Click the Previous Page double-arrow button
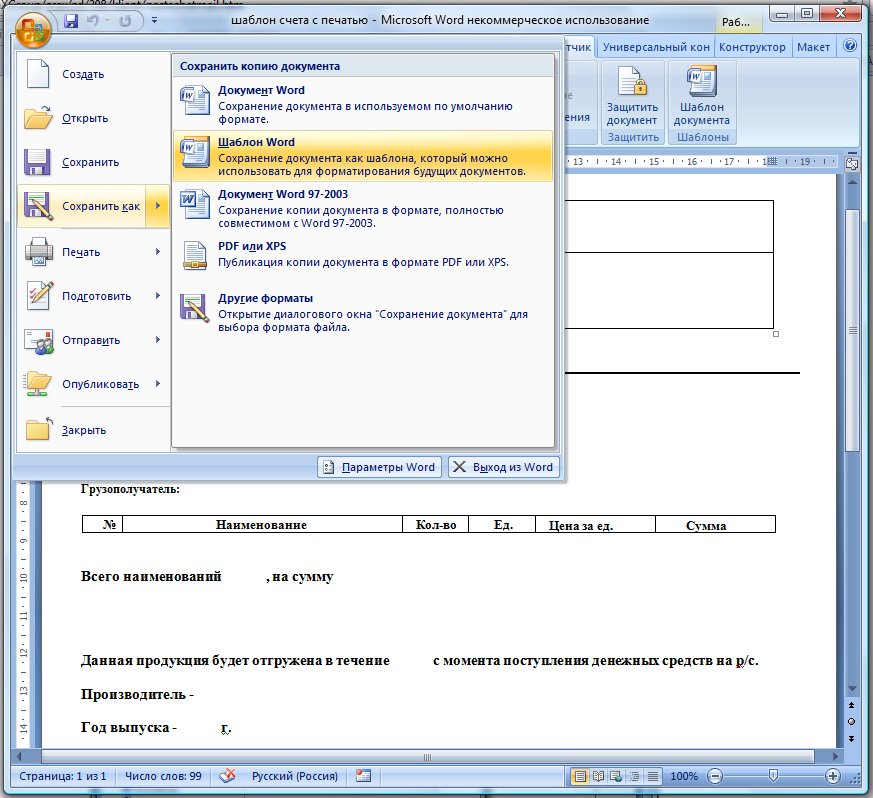 [852, 705]
